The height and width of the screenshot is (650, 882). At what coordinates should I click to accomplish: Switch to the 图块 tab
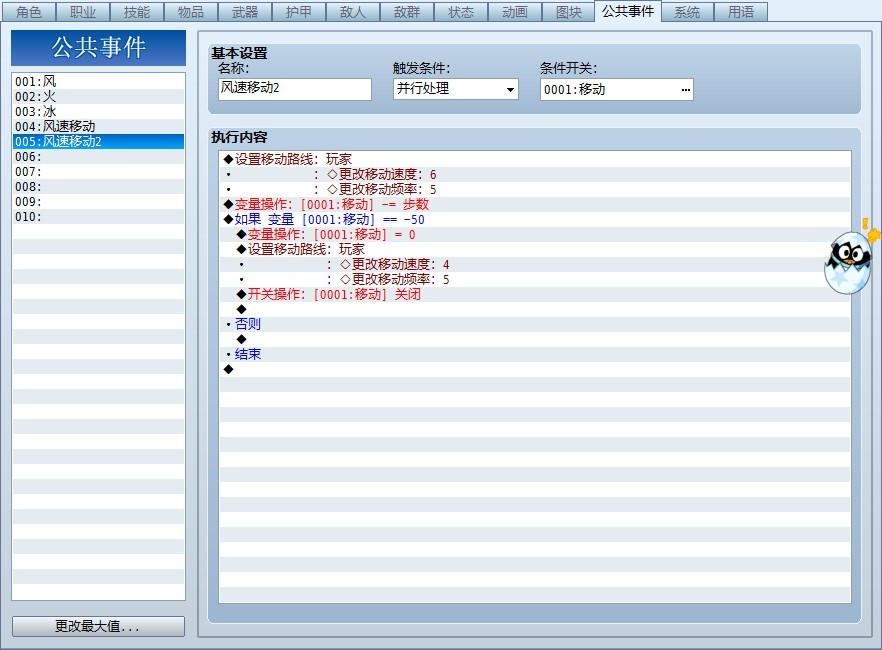tap(569, 12)
